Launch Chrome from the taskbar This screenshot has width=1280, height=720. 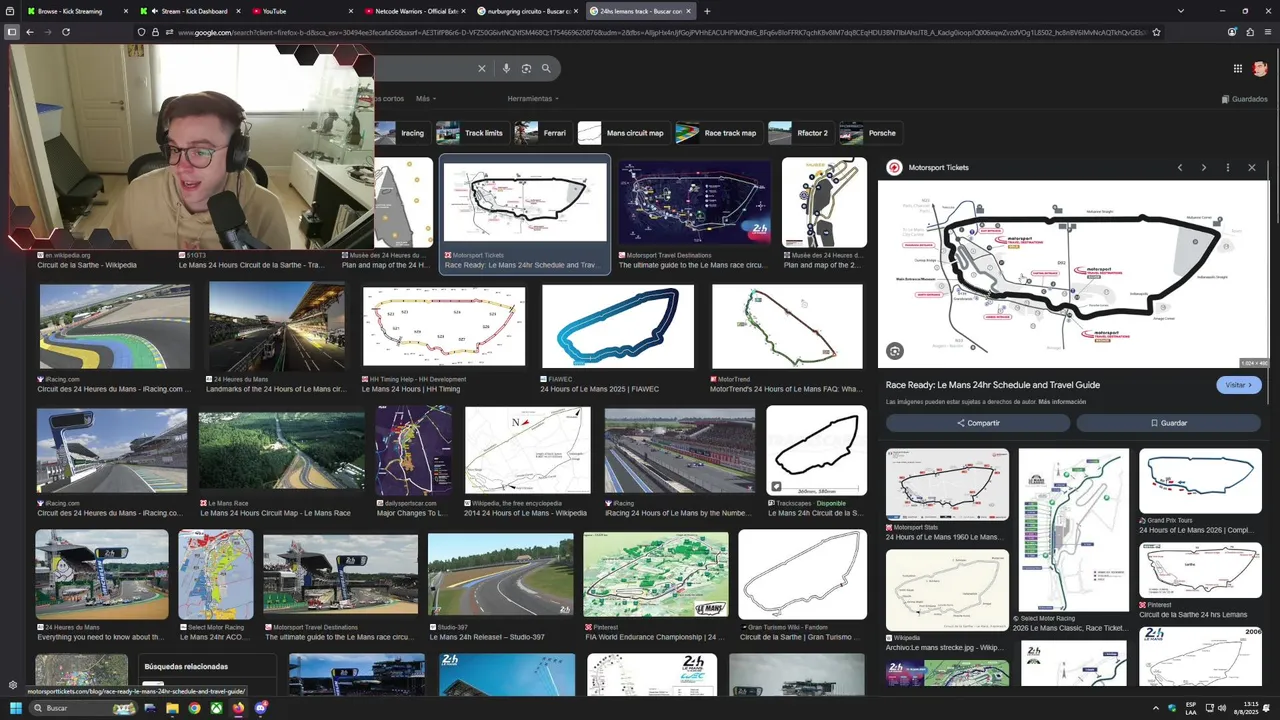click(194, 708)
